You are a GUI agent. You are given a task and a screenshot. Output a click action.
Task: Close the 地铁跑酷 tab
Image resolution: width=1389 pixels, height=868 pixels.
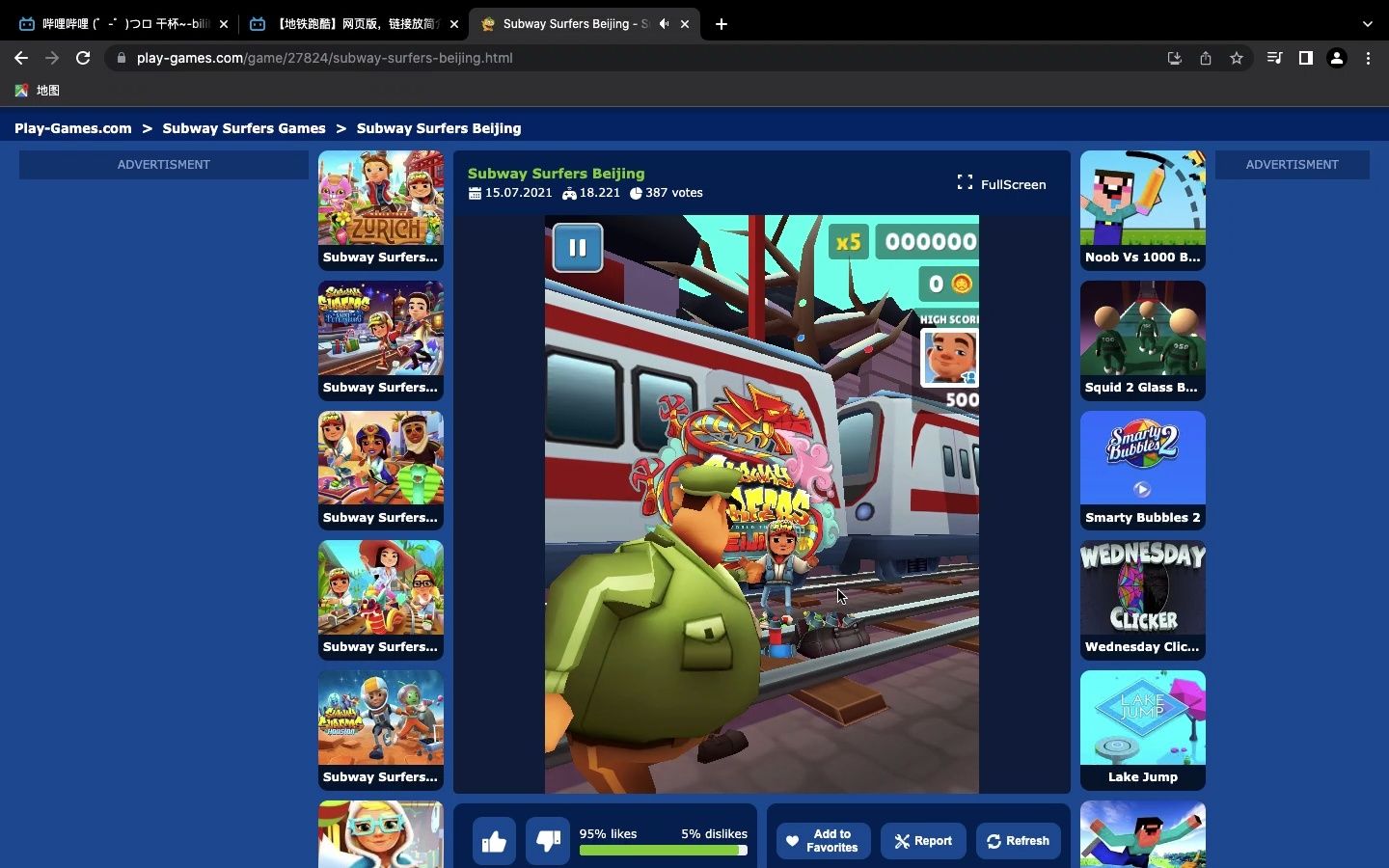pyautogui.click(x=454, y=24)
